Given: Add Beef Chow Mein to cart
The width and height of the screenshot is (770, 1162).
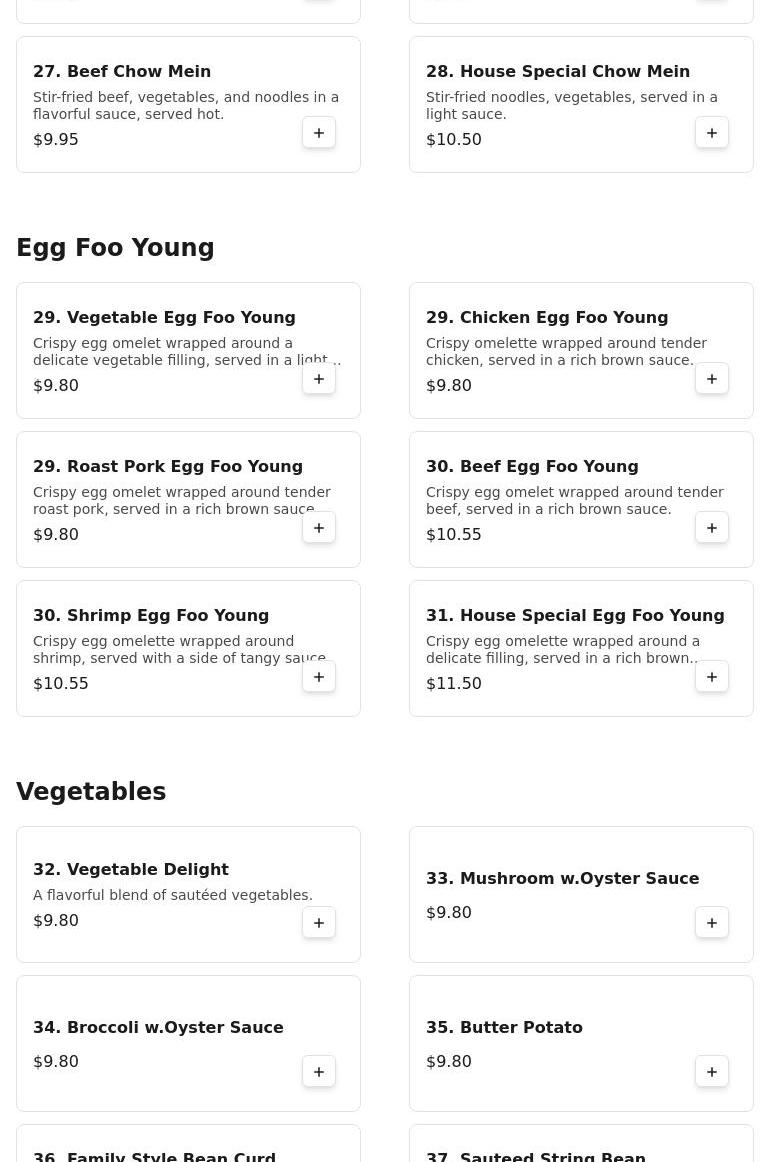Looking at the screenshot, I should click(319, 133).
